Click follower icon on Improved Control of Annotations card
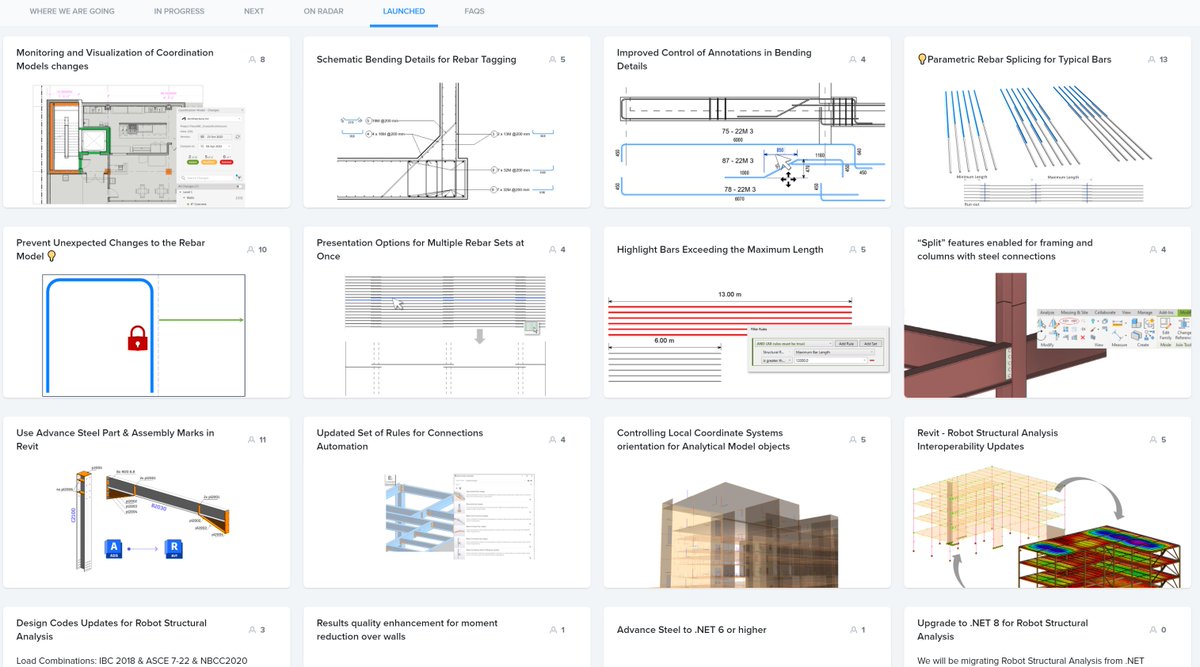This screenshot has width=1200, height=667. 852,60
